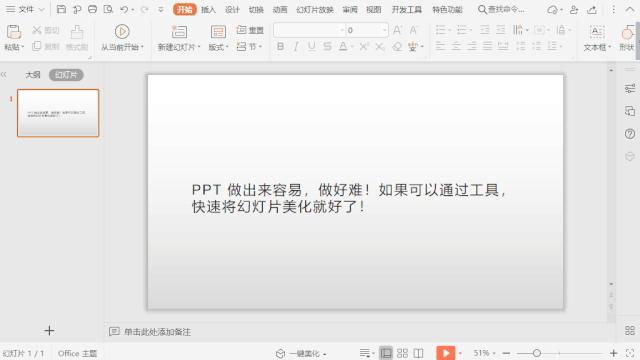Click the Copy (复制) button

tap(46, 46)
